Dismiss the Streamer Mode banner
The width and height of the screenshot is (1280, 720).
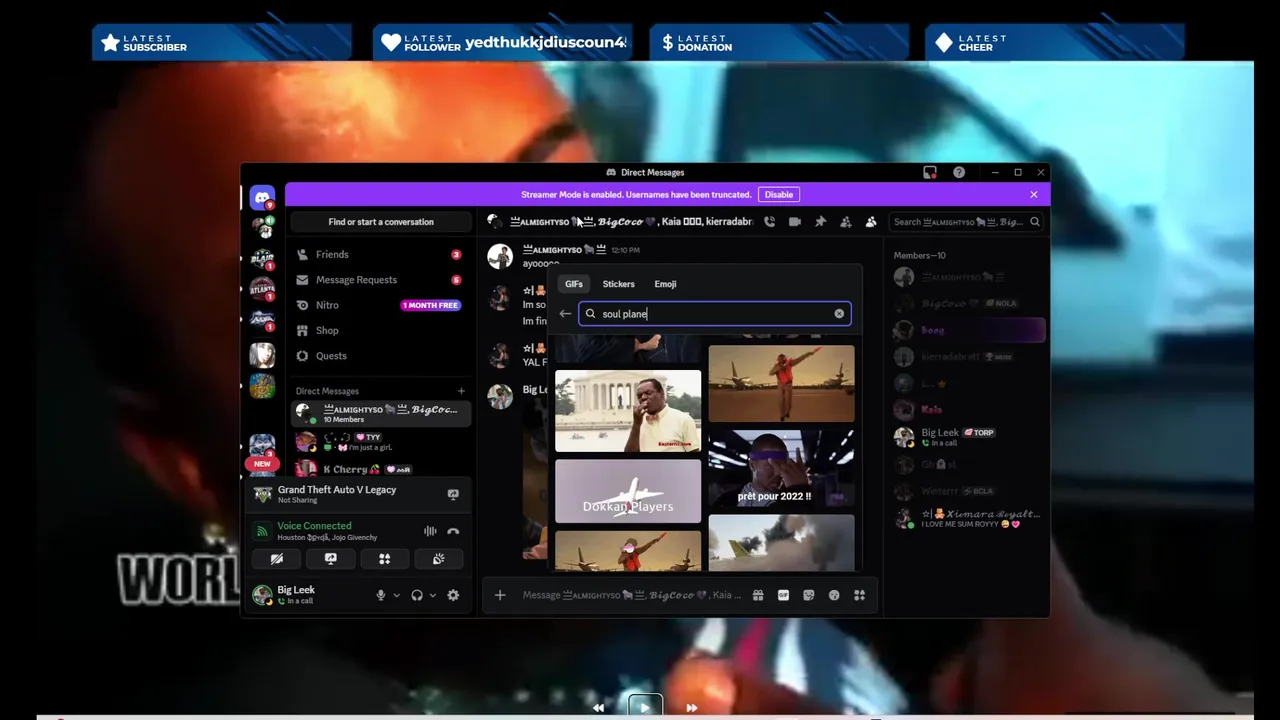(x=1034, y=194)
